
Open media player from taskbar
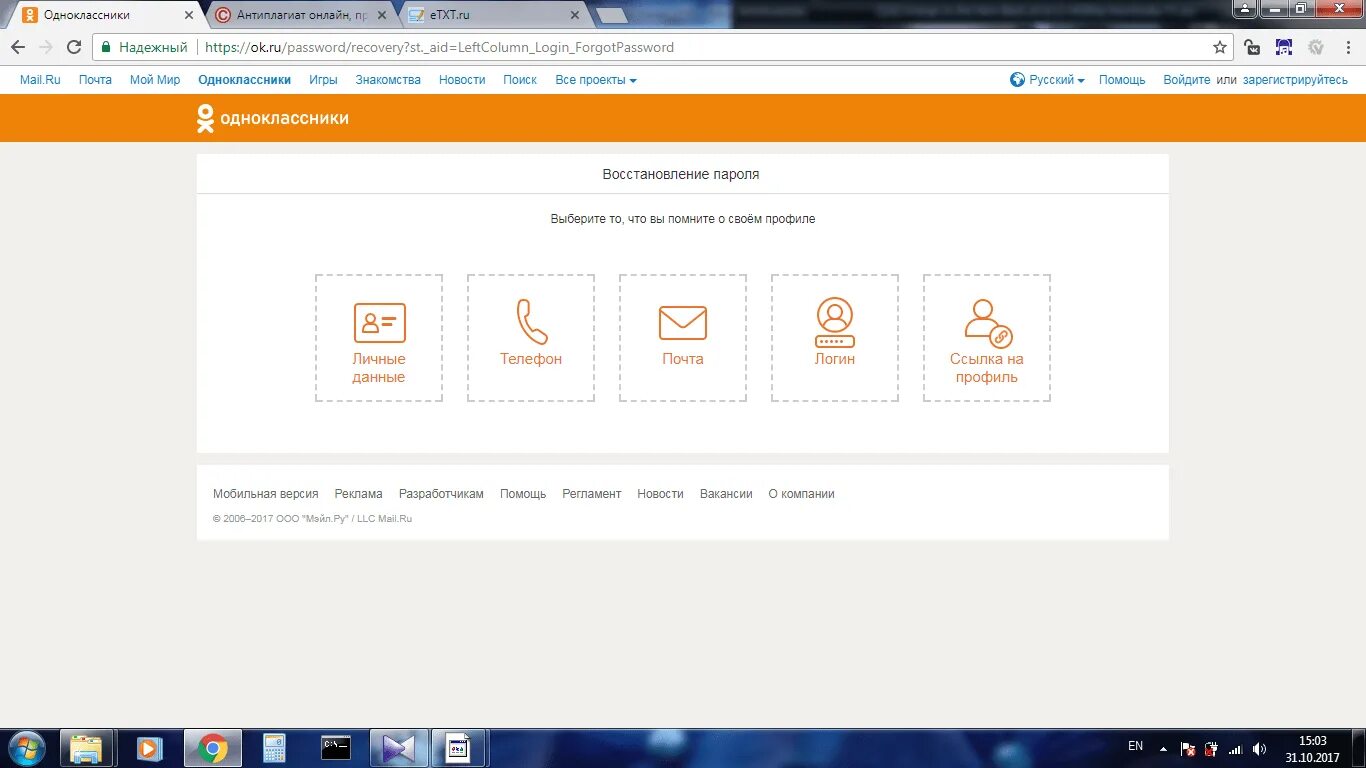pyautogui.click(x=149, y=748)
